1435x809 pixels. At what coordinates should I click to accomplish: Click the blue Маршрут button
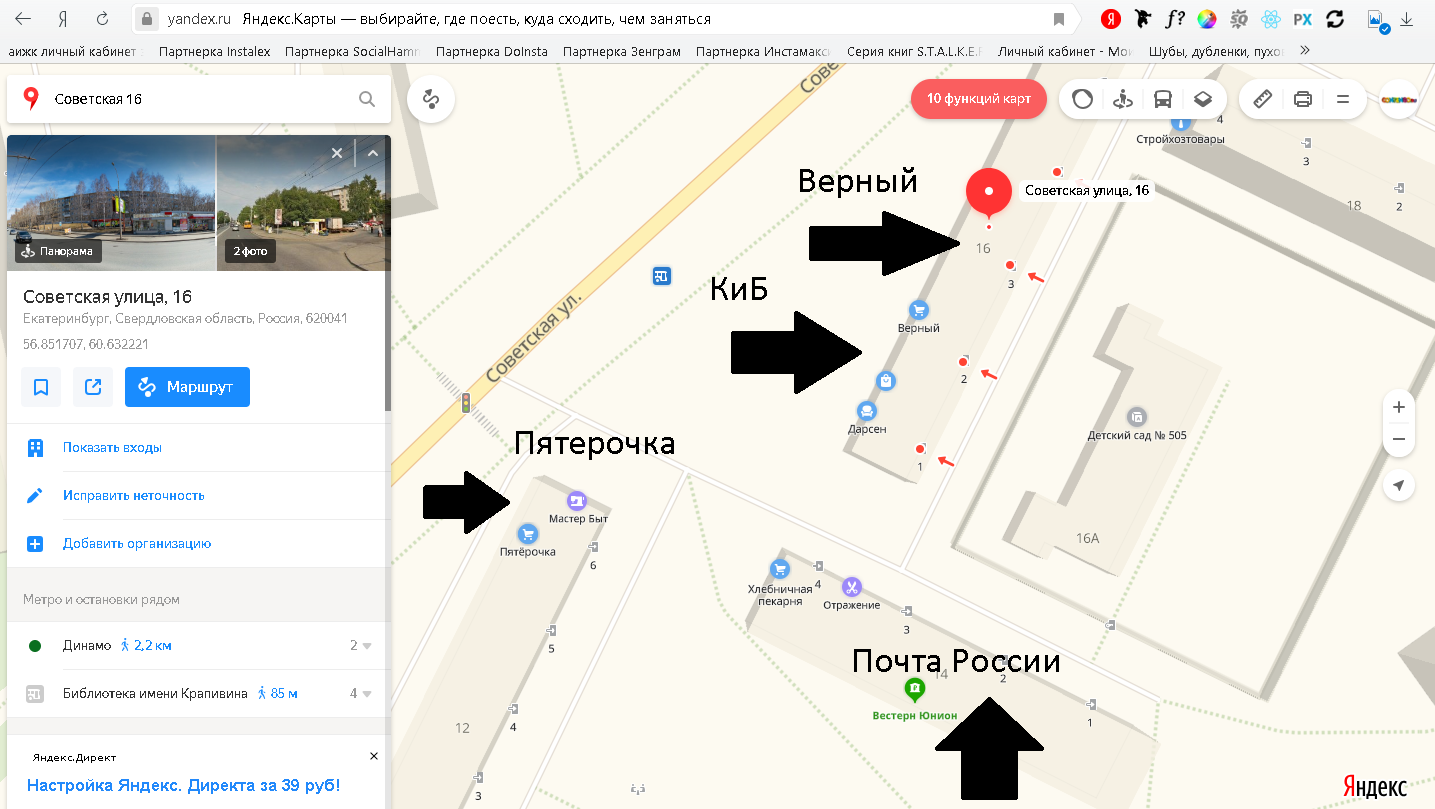[x=187, y=387]
